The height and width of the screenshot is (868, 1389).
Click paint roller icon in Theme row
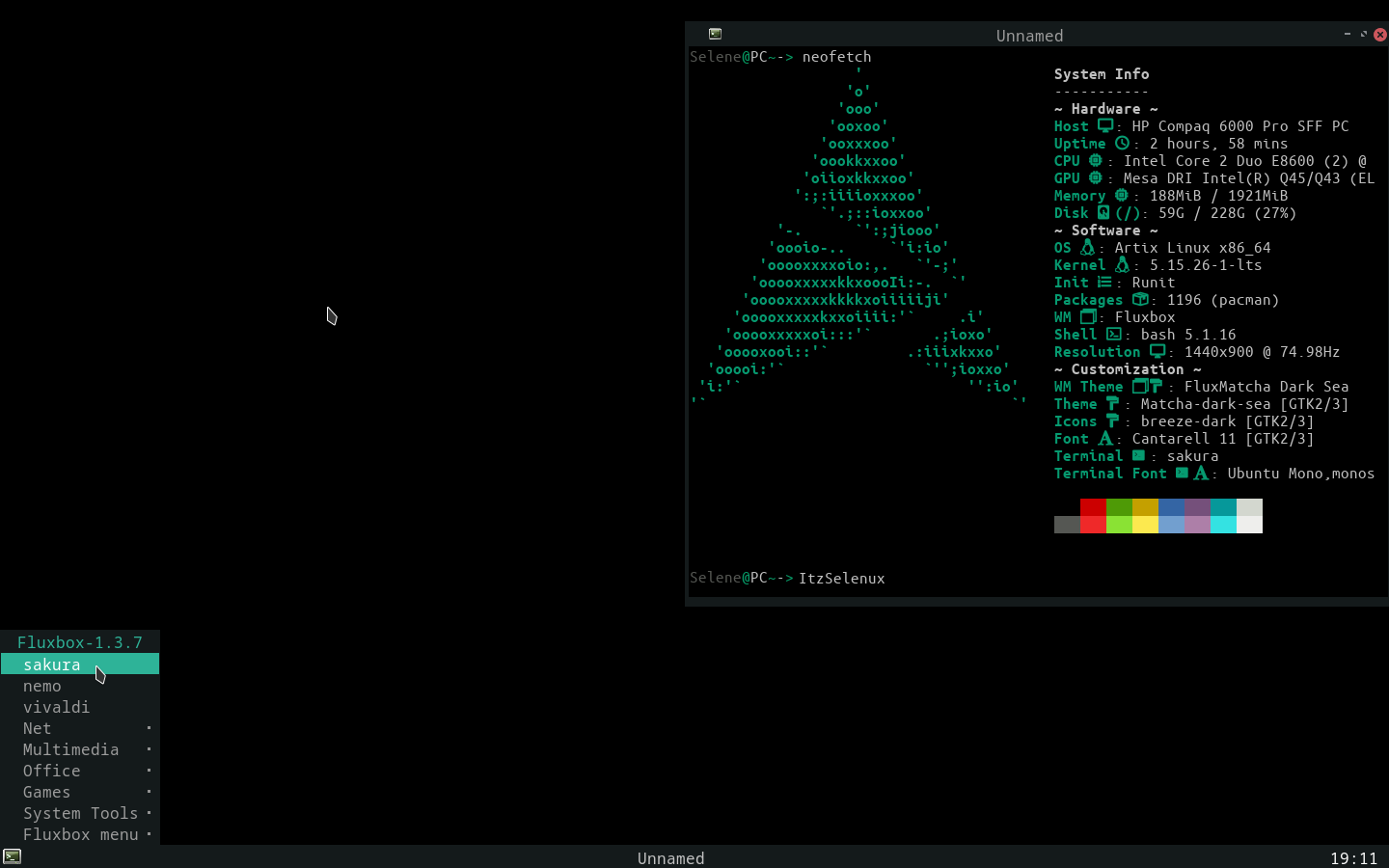(1112, 403)
